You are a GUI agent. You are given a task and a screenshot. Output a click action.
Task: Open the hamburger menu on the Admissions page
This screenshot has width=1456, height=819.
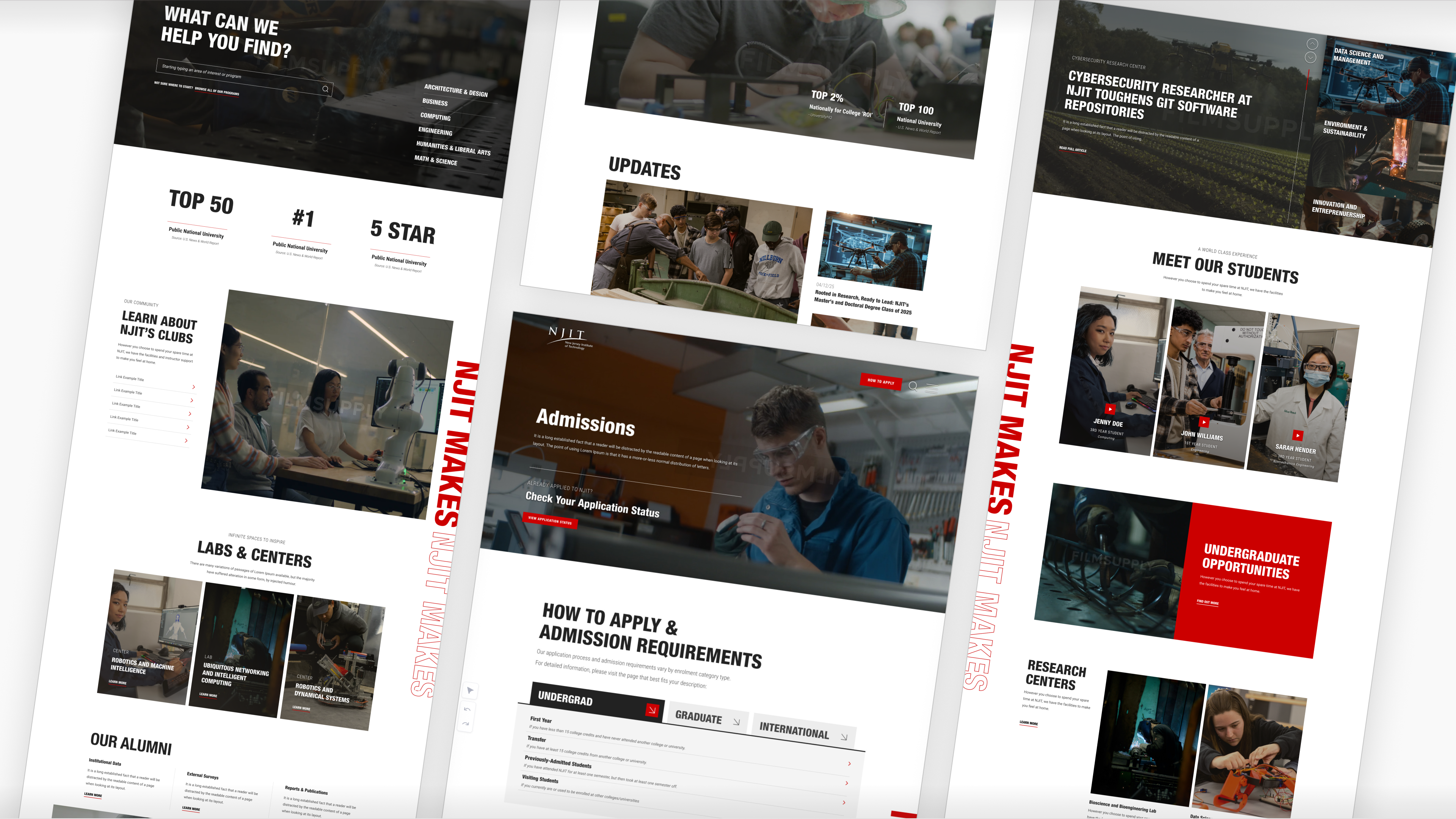(932, 389)
